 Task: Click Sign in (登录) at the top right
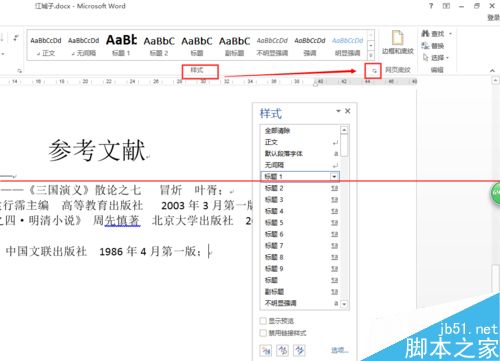493,18
